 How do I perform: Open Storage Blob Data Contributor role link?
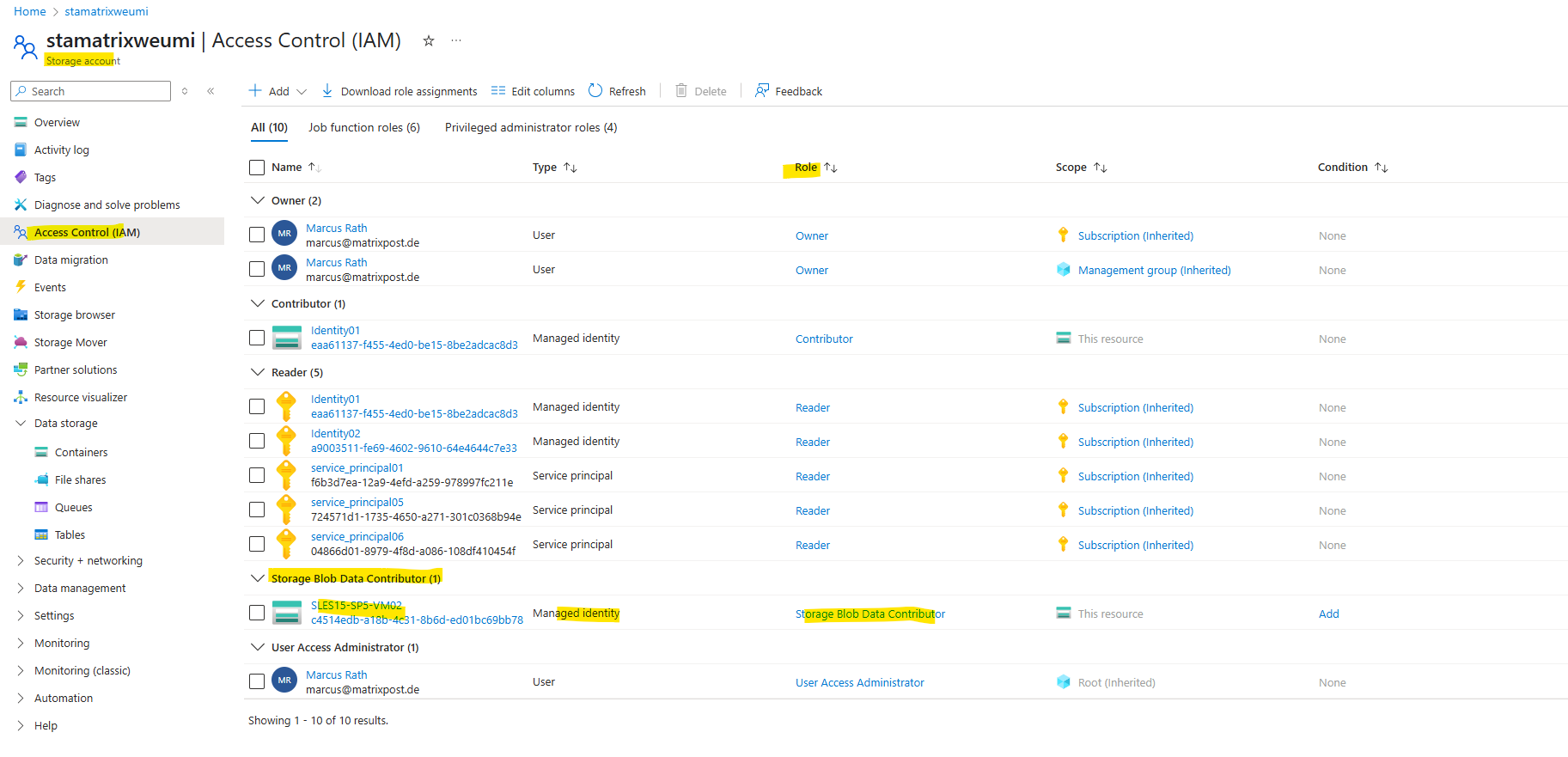(870, 614)
